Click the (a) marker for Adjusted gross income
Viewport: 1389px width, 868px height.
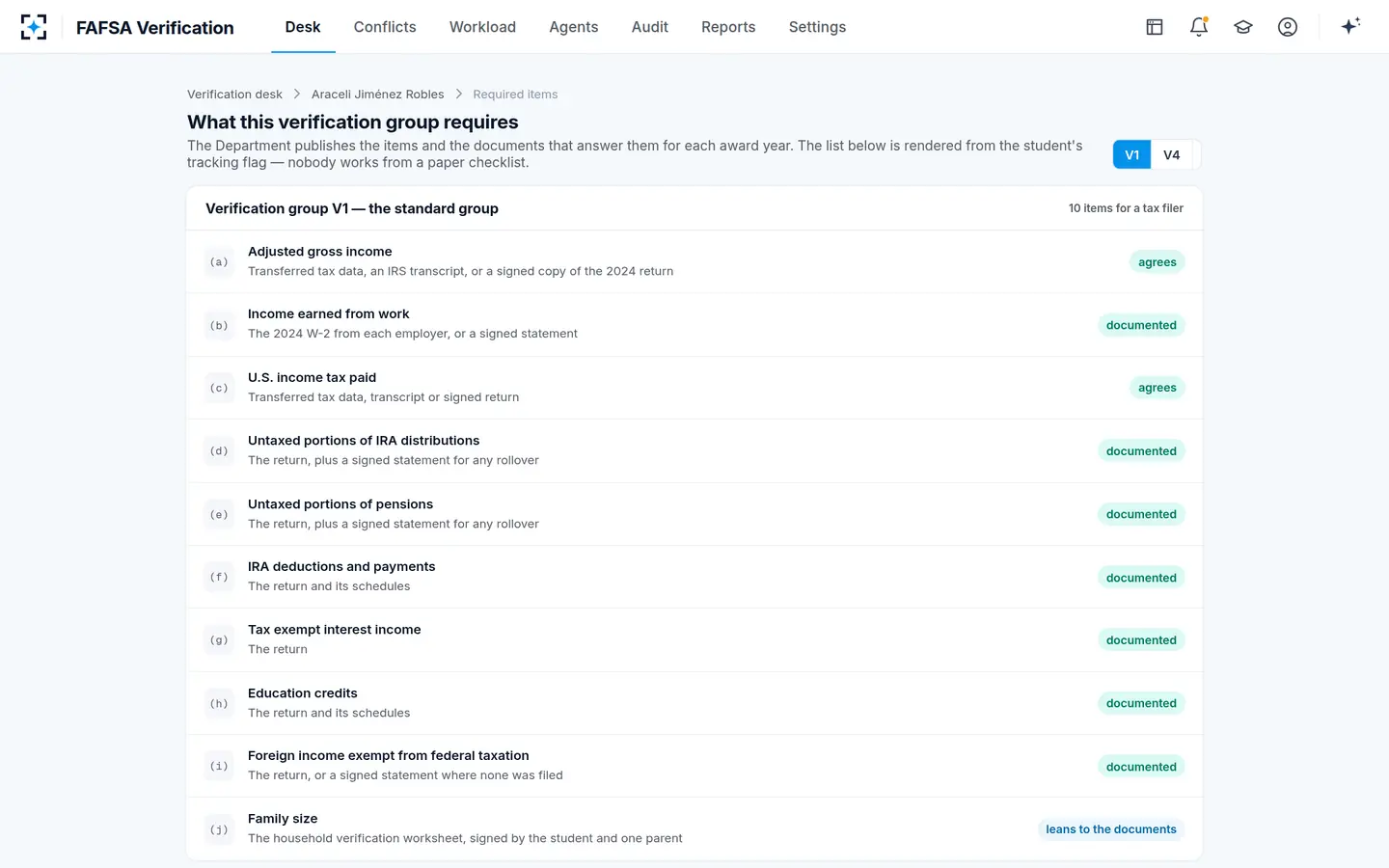point(220,262)
